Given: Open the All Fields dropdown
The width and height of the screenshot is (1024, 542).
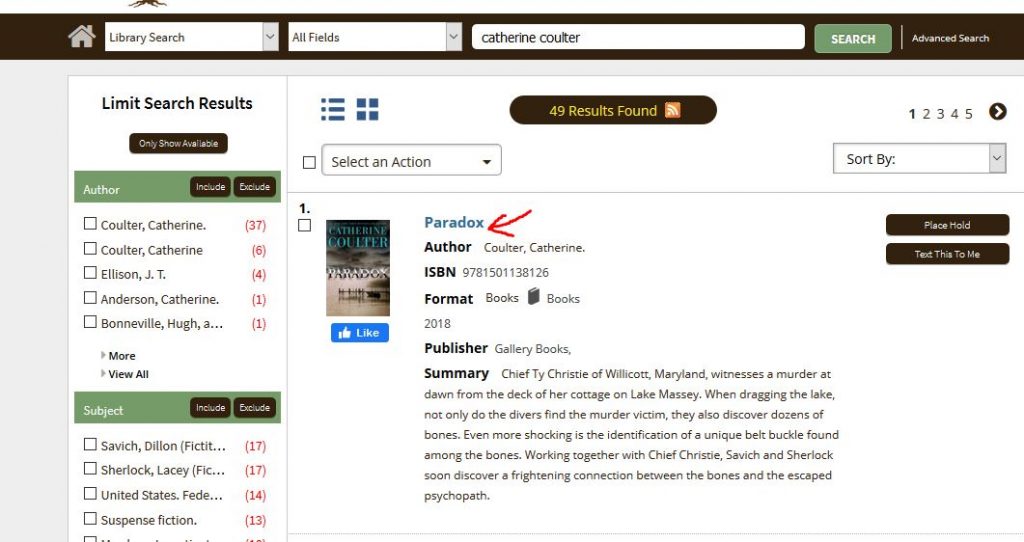Looking at the screenshot, I should tap(375, 37).
